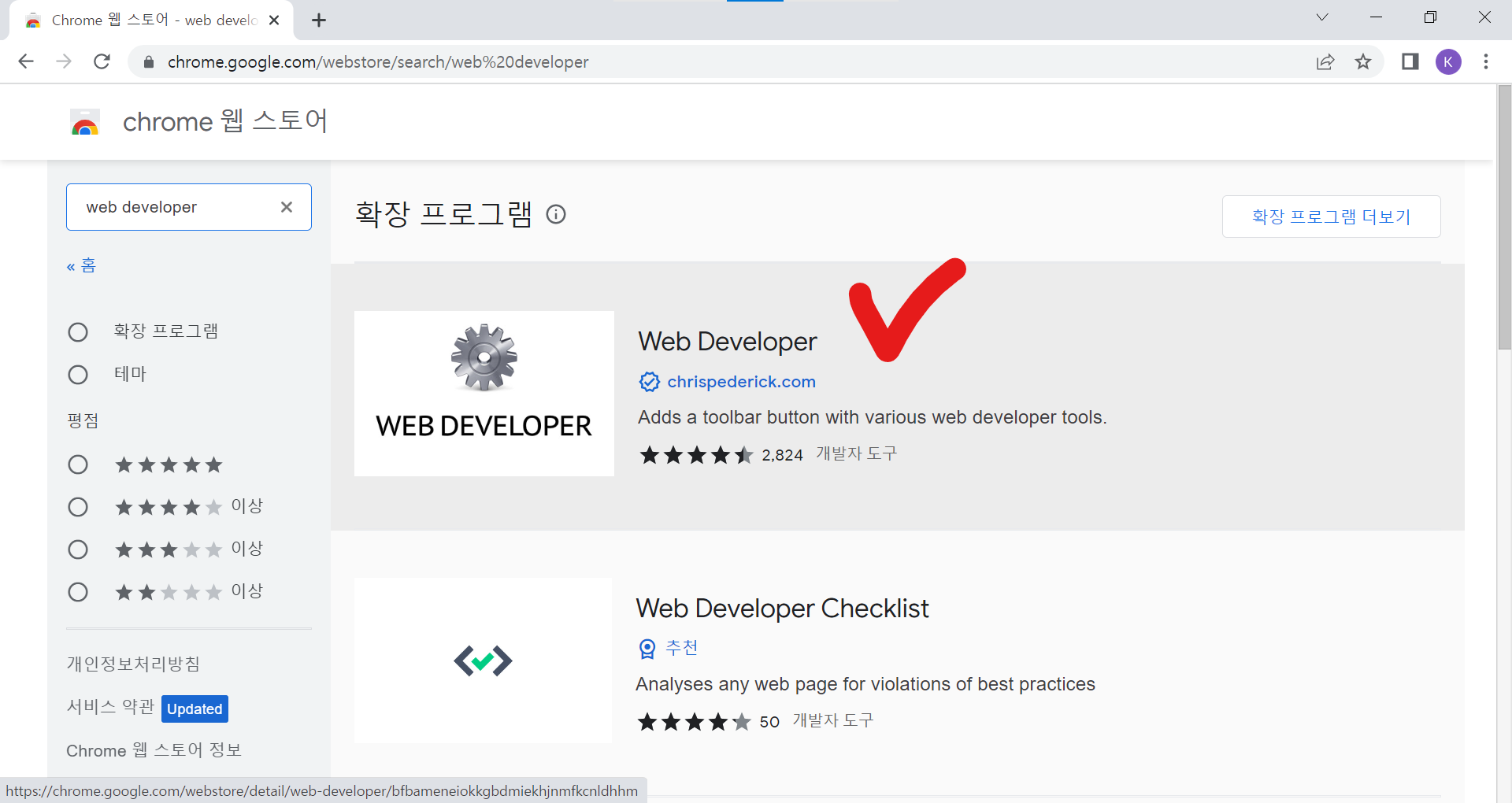The image size is (1512, 803).
Task: Filter by five-star rating
Action: pos(78,464)
